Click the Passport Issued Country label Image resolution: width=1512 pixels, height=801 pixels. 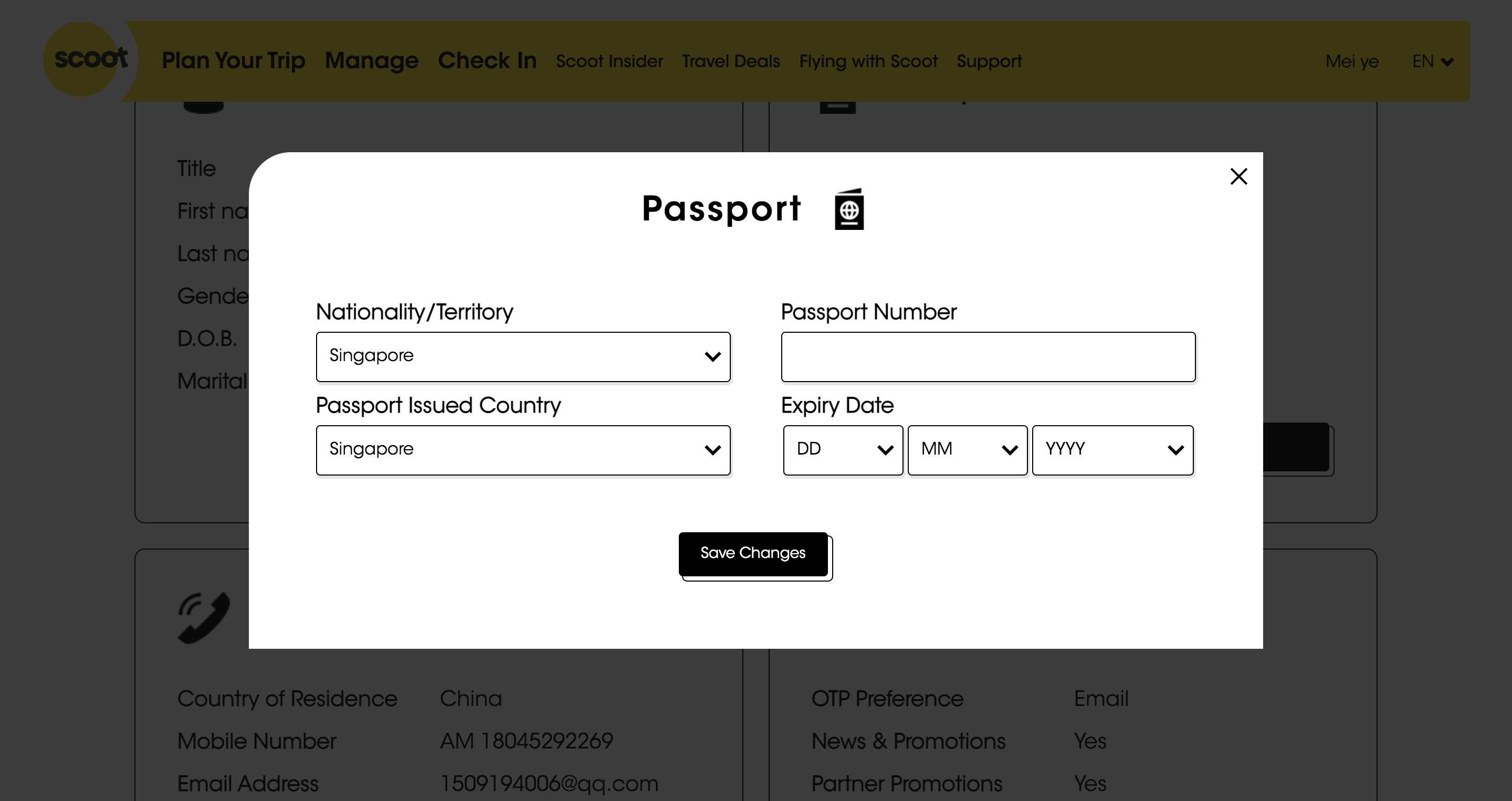438,406
